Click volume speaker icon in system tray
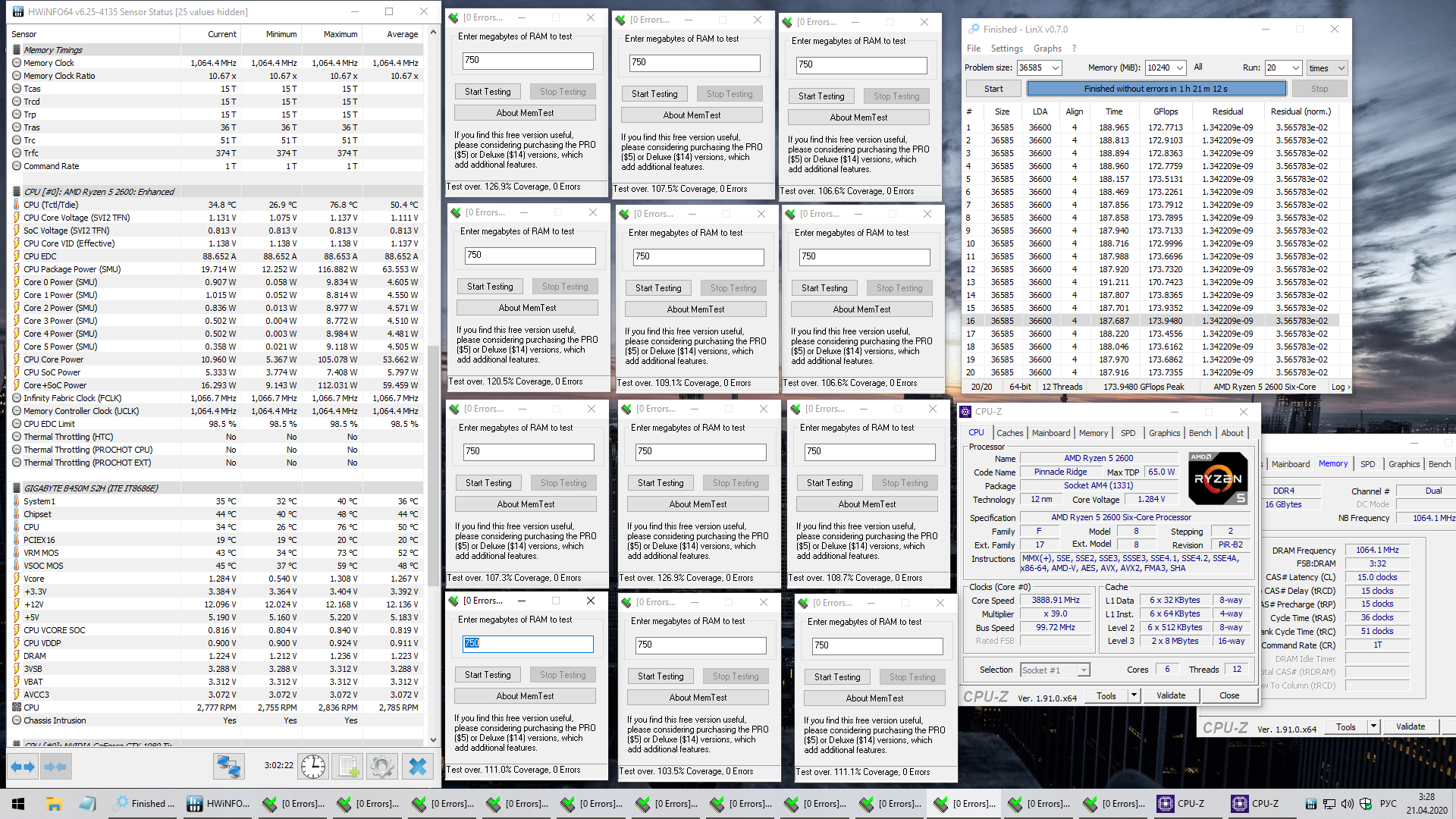The height and width of the screenshot is (819, 1456). (x=1347, y=804)
